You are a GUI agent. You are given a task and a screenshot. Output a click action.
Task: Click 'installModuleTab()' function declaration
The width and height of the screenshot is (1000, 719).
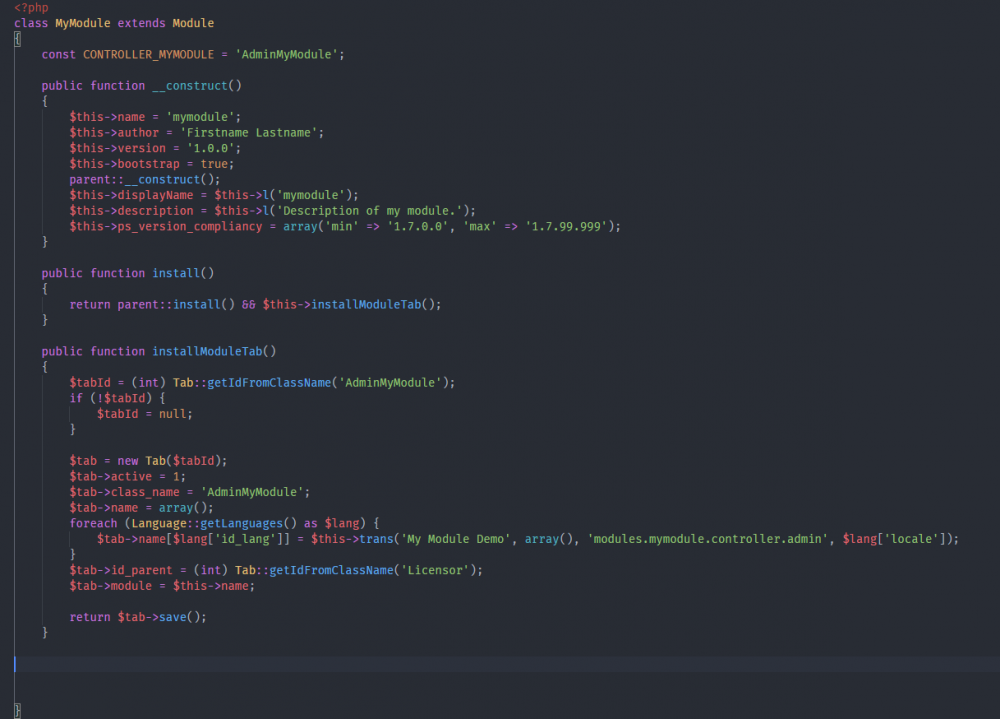(214, 352)
